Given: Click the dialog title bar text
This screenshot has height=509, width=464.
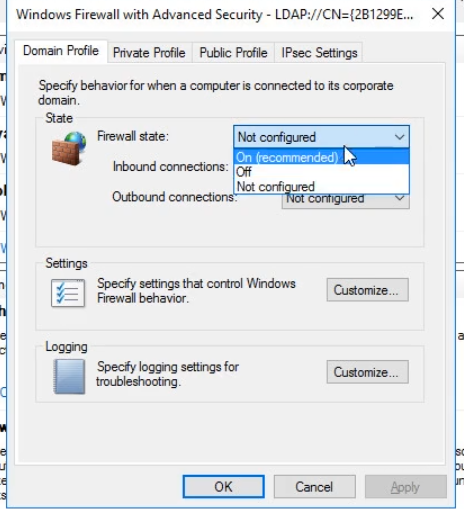Looking at the screenshot, I should pyautogui.click(x=214, y=15).
